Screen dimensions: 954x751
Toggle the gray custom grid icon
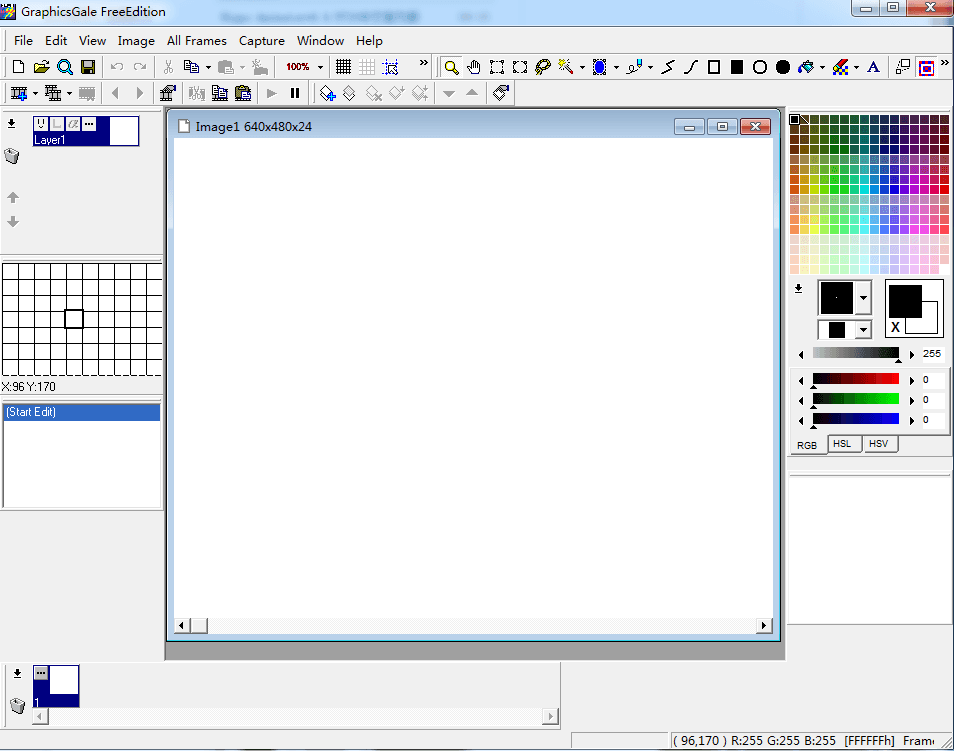coord(367,67)
